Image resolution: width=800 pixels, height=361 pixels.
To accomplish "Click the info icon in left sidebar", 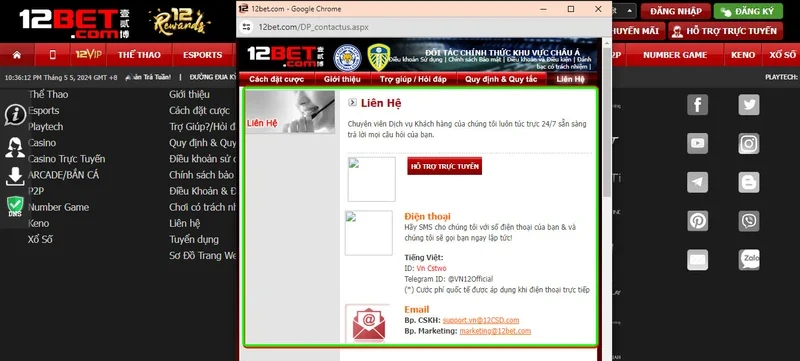I will (15, 115).
